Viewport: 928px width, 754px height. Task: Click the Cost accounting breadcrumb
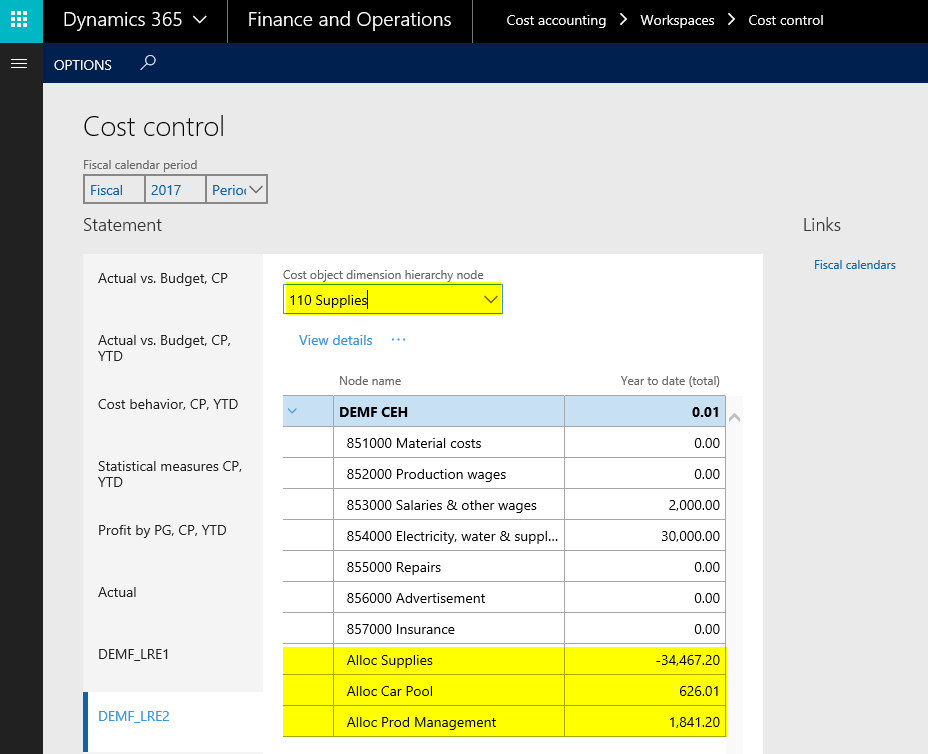[556, 20]
